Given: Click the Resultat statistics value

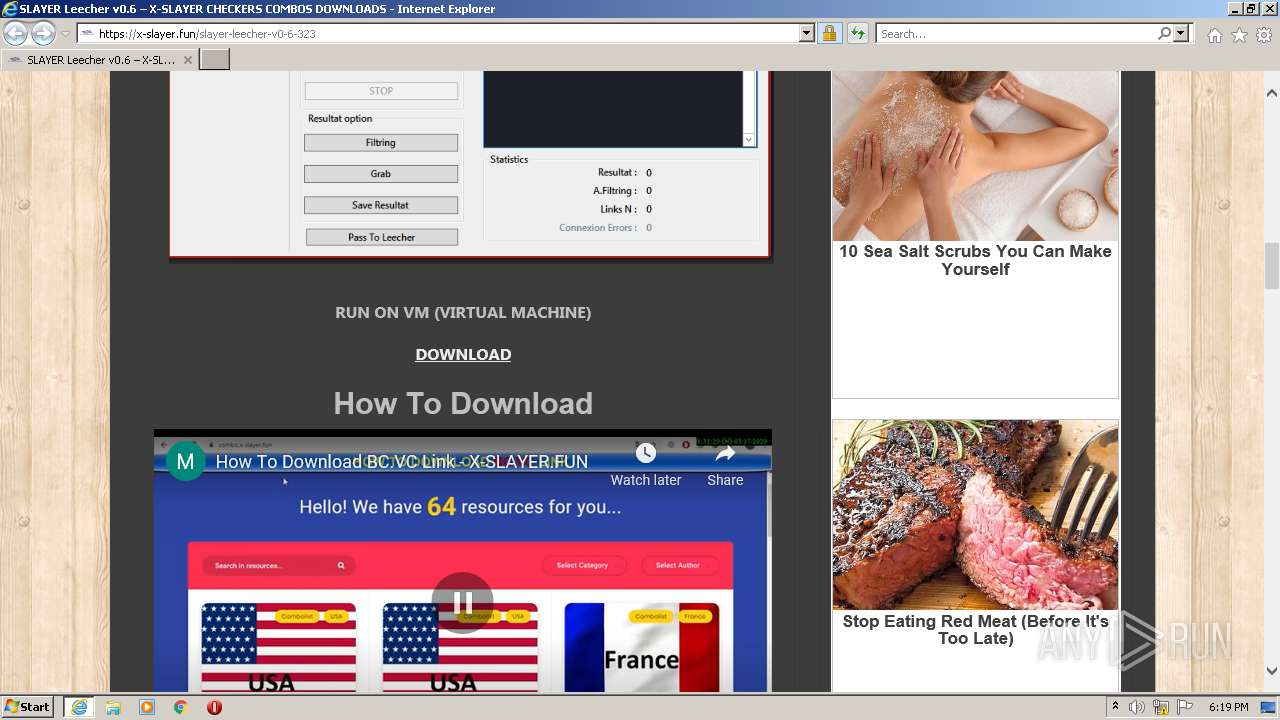Looking at the screenshot, I should click(x=649, y=173).
